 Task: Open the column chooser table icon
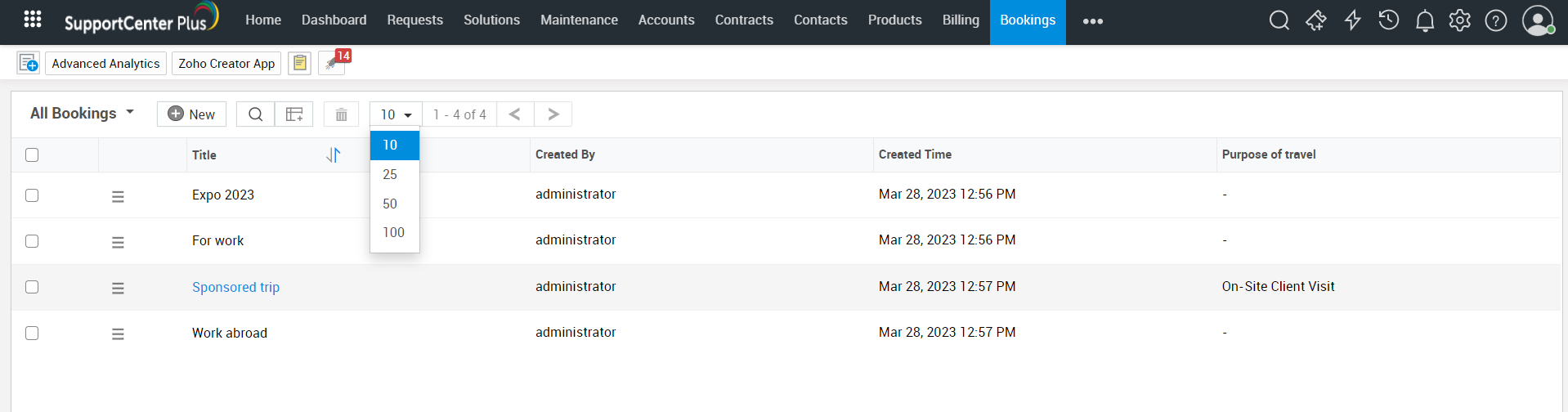pos(294,114)
